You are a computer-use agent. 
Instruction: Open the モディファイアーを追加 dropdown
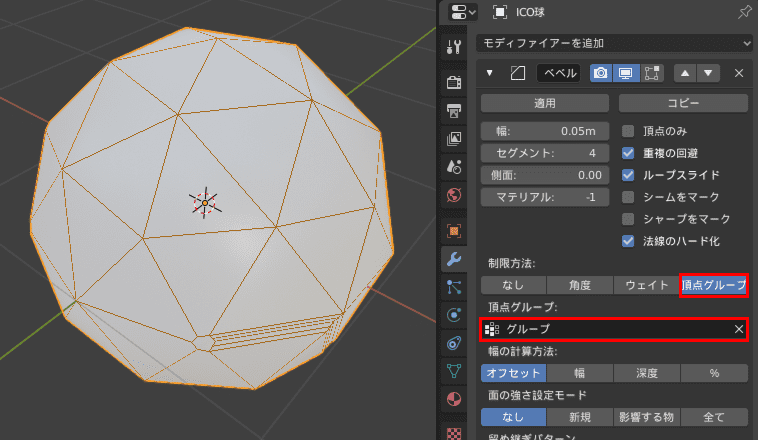614,44
